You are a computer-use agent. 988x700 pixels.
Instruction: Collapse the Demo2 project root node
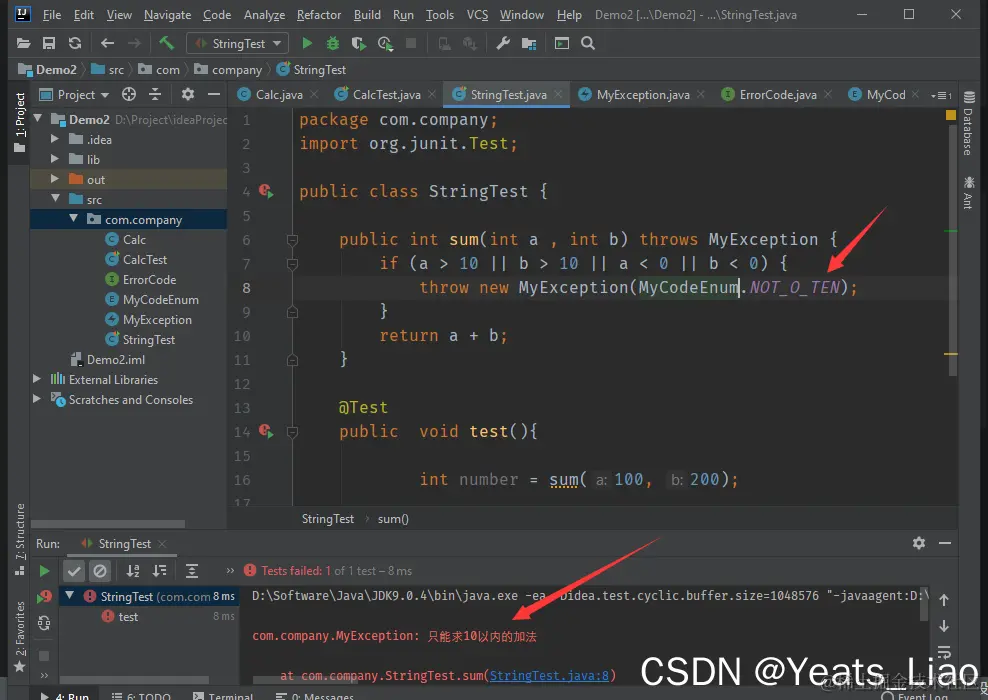(37, 118)
